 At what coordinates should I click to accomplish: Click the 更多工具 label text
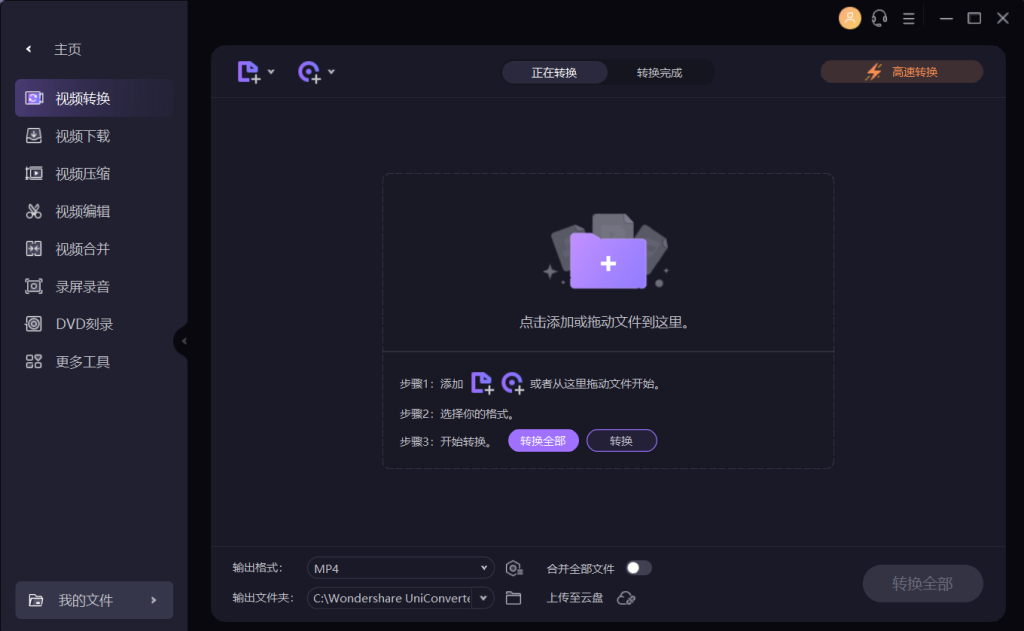tap(83, 362)
